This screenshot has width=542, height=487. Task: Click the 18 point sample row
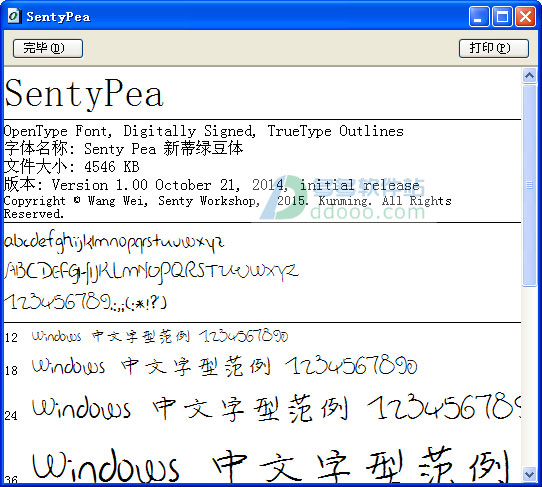pos(211,367)
